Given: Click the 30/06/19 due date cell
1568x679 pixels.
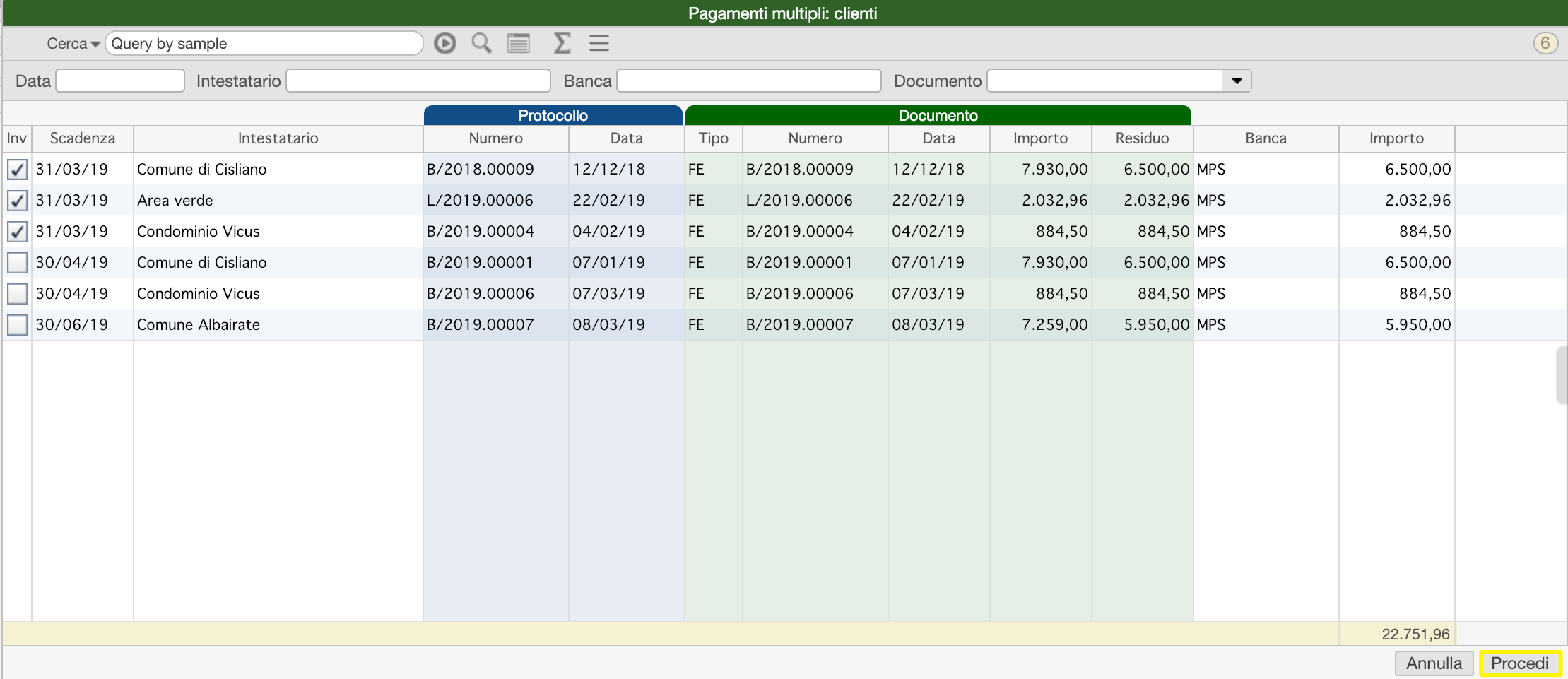Looking at the screenshot, I should tap(83, 325).
